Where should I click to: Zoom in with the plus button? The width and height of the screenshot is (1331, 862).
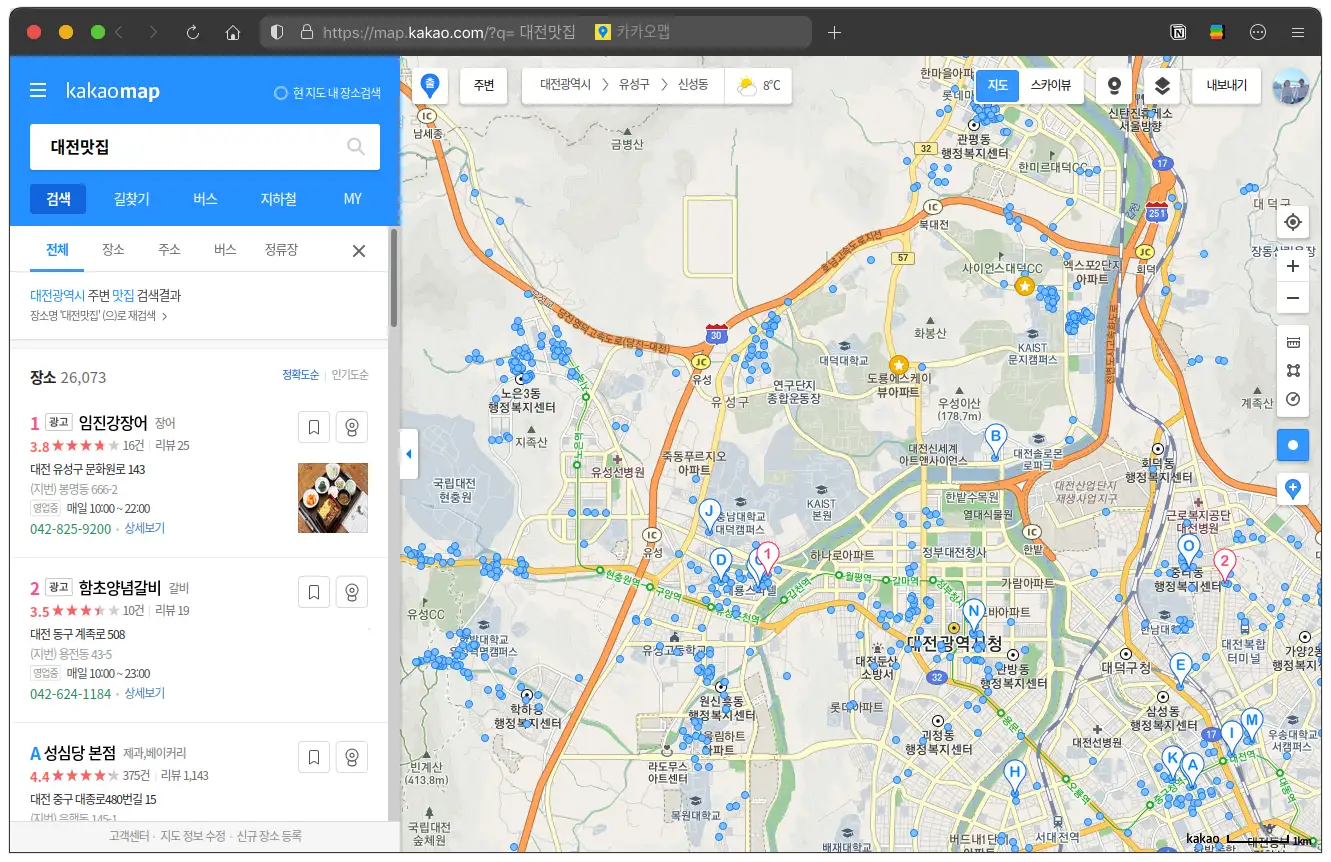pyautogui.click(x=1293, y=266)
